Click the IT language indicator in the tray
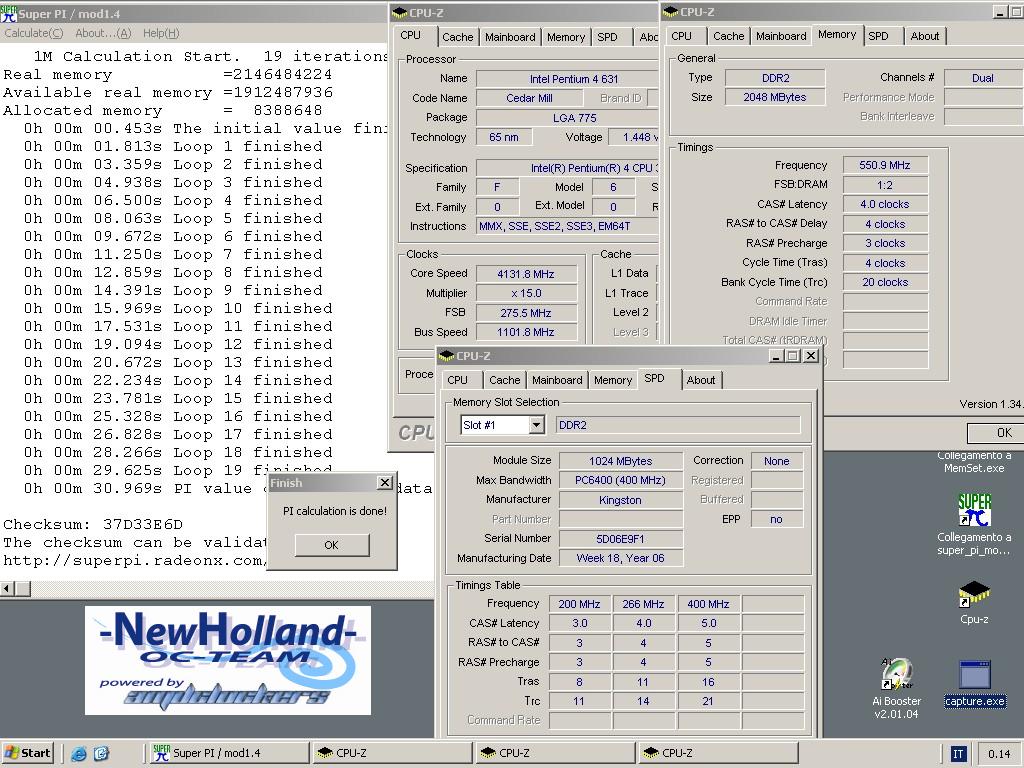1024x768 pixels. tap(958, 754)
